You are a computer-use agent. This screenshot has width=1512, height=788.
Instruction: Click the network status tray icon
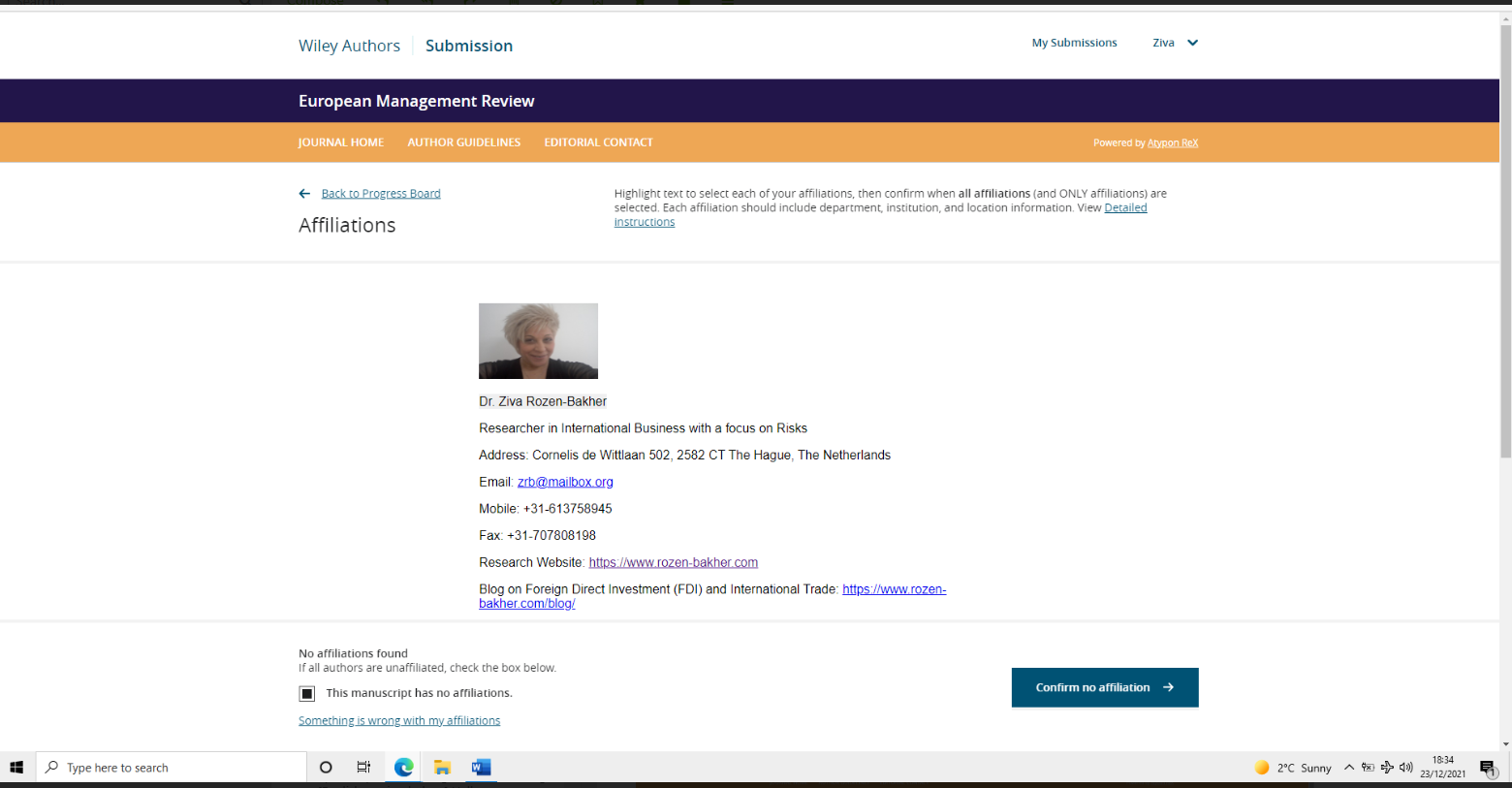[x=1387, y=768]
